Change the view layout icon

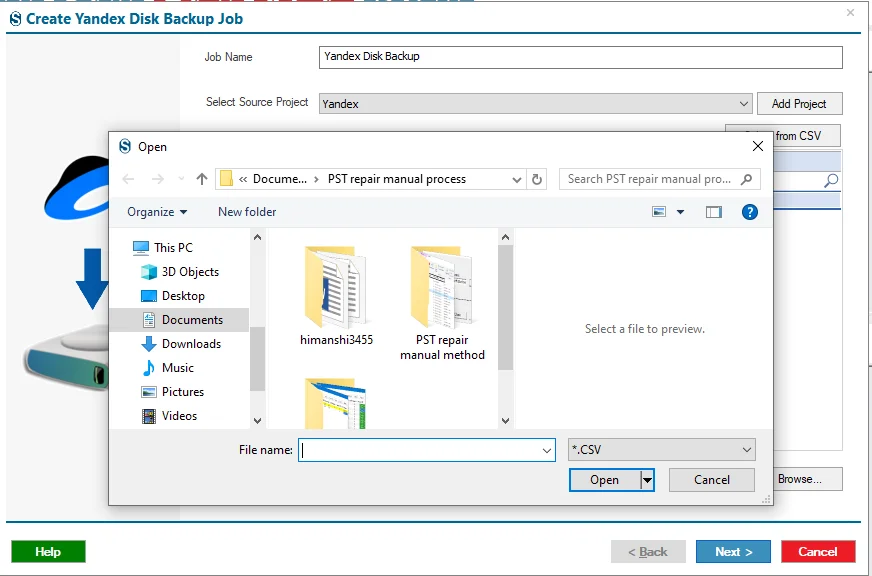click(659, 212)
